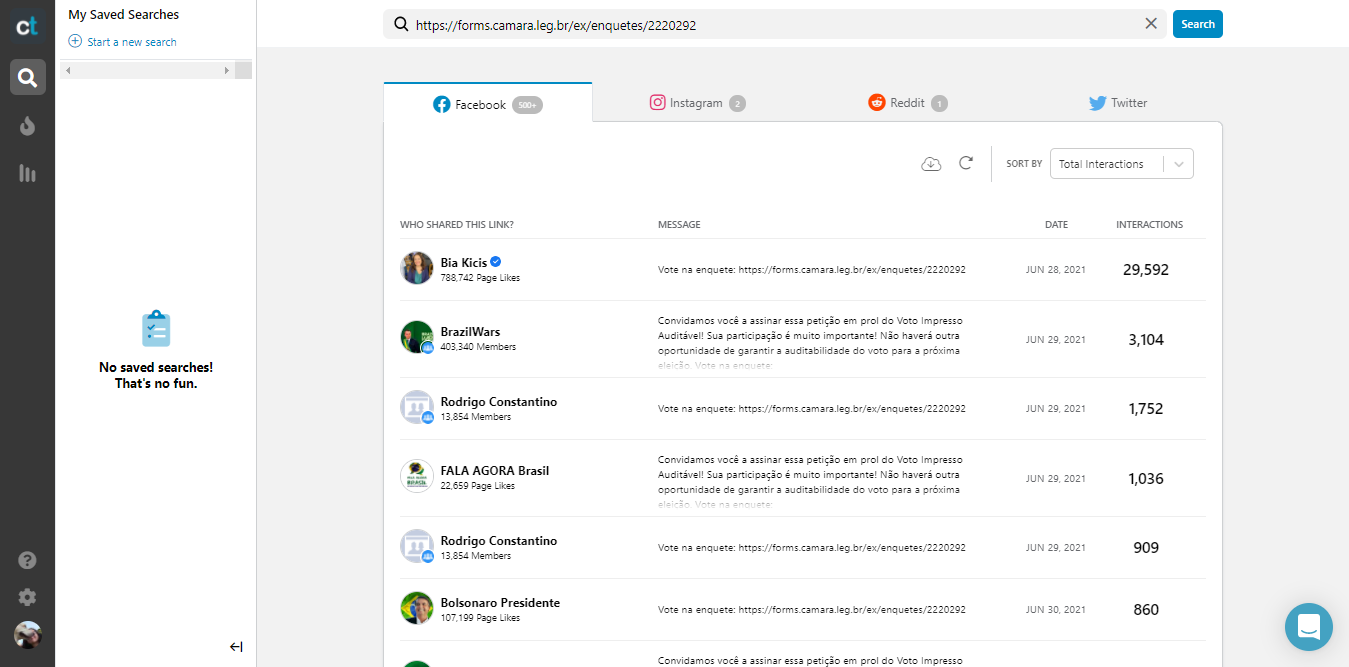Open the Bia Kicis page name
Image resolution: width=1349 pixels, height=667 pixels.
tap(464, 263)
